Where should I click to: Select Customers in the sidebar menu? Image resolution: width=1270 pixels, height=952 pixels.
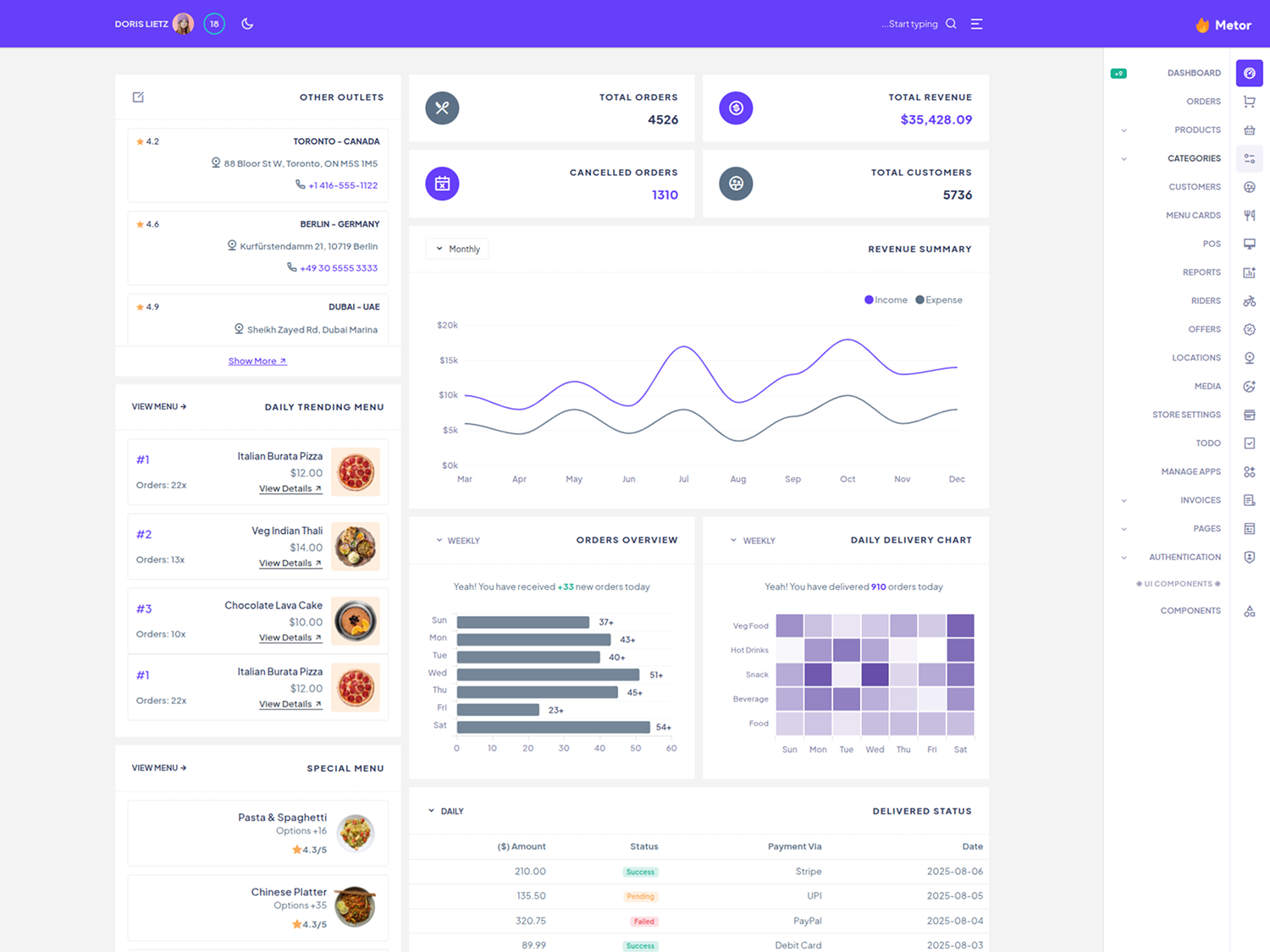pos(1194,187)
